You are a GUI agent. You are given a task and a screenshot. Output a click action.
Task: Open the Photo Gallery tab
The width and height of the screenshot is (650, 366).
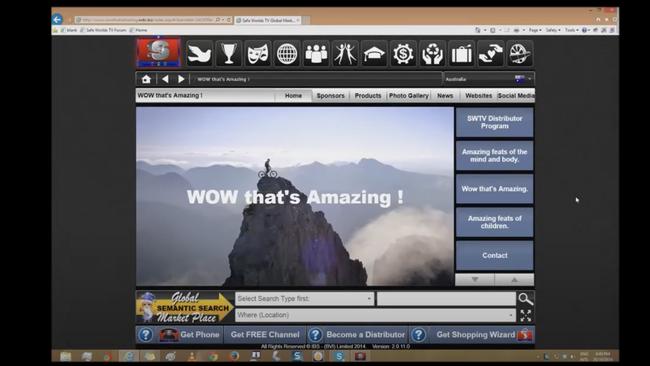(409, 95)
